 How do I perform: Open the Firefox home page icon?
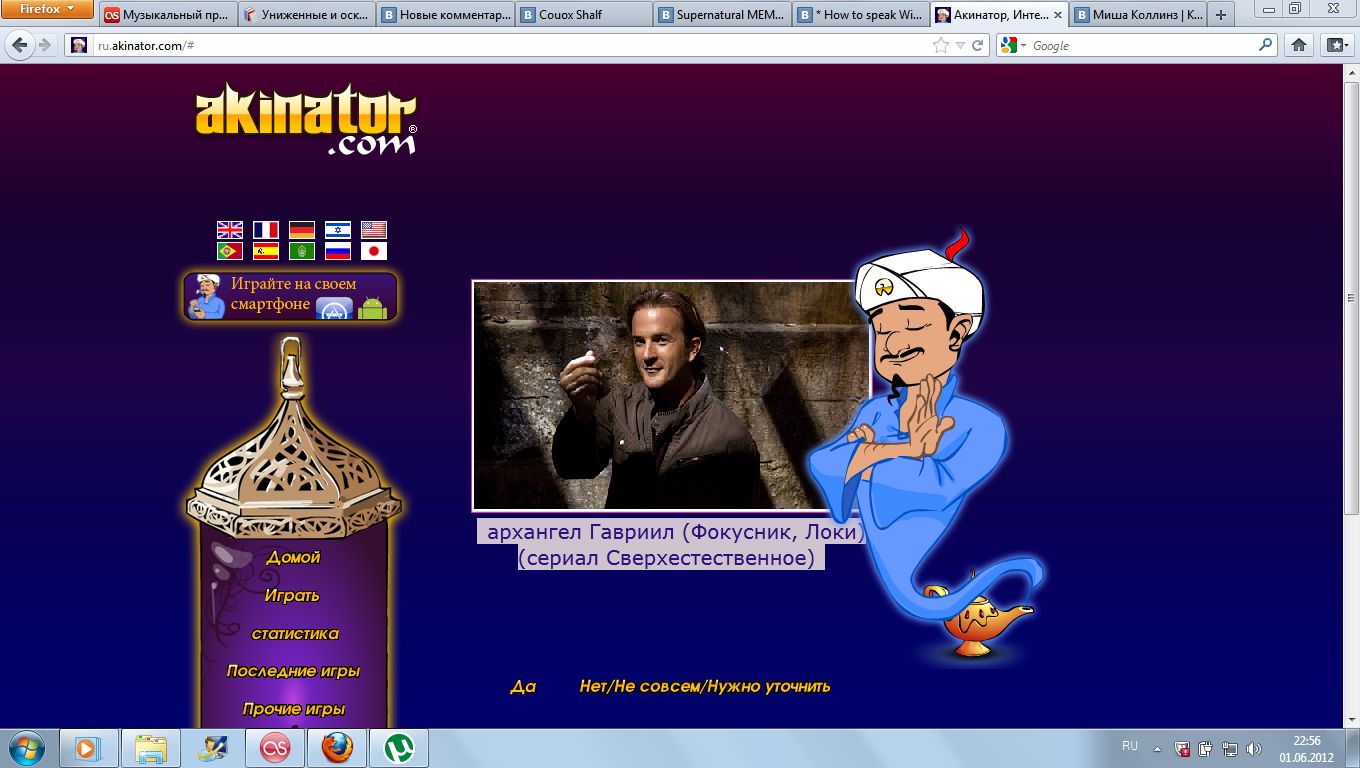pos(1299,45)
